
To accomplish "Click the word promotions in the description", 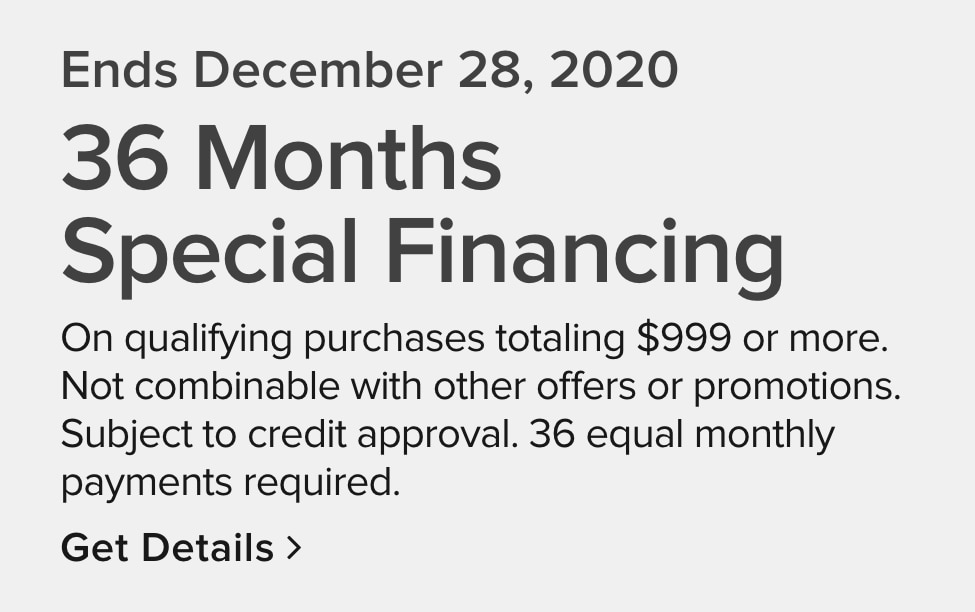I will click(796, 386).
